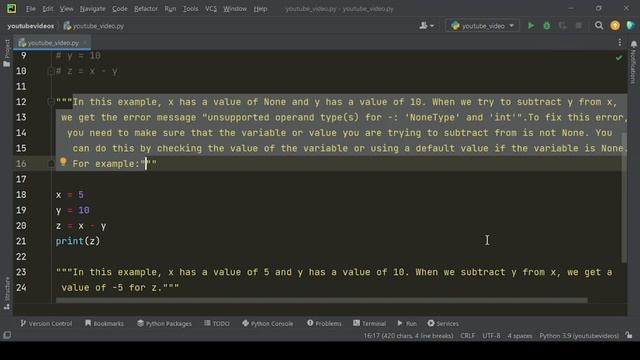Open the Tools menu
Image resolution: width=640 pixels, height=360 pixels.
191,9
